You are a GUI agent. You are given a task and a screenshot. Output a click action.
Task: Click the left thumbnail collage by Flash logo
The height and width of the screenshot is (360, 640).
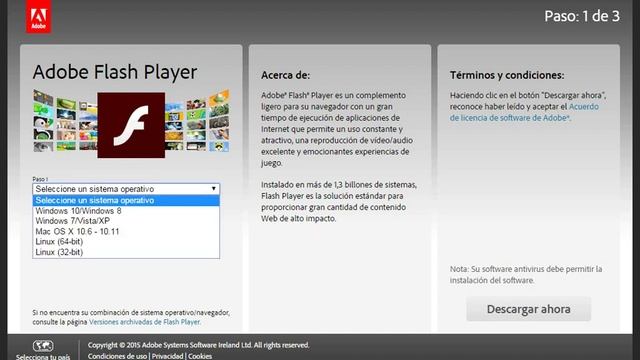[x=65, y=121]
